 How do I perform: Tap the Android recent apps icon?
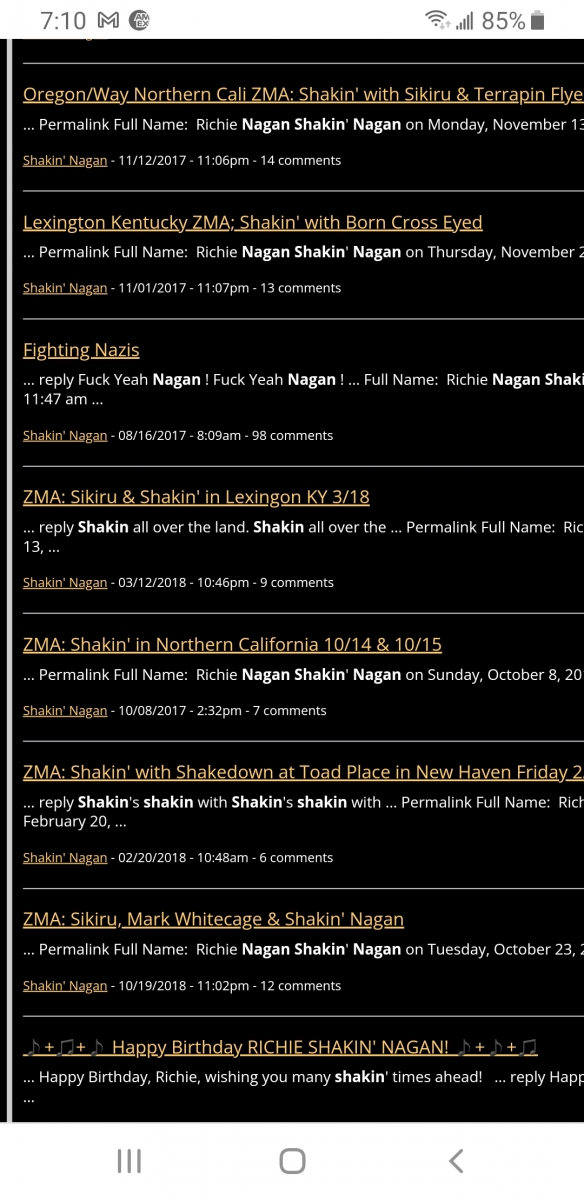click(x=129, y=1160)
